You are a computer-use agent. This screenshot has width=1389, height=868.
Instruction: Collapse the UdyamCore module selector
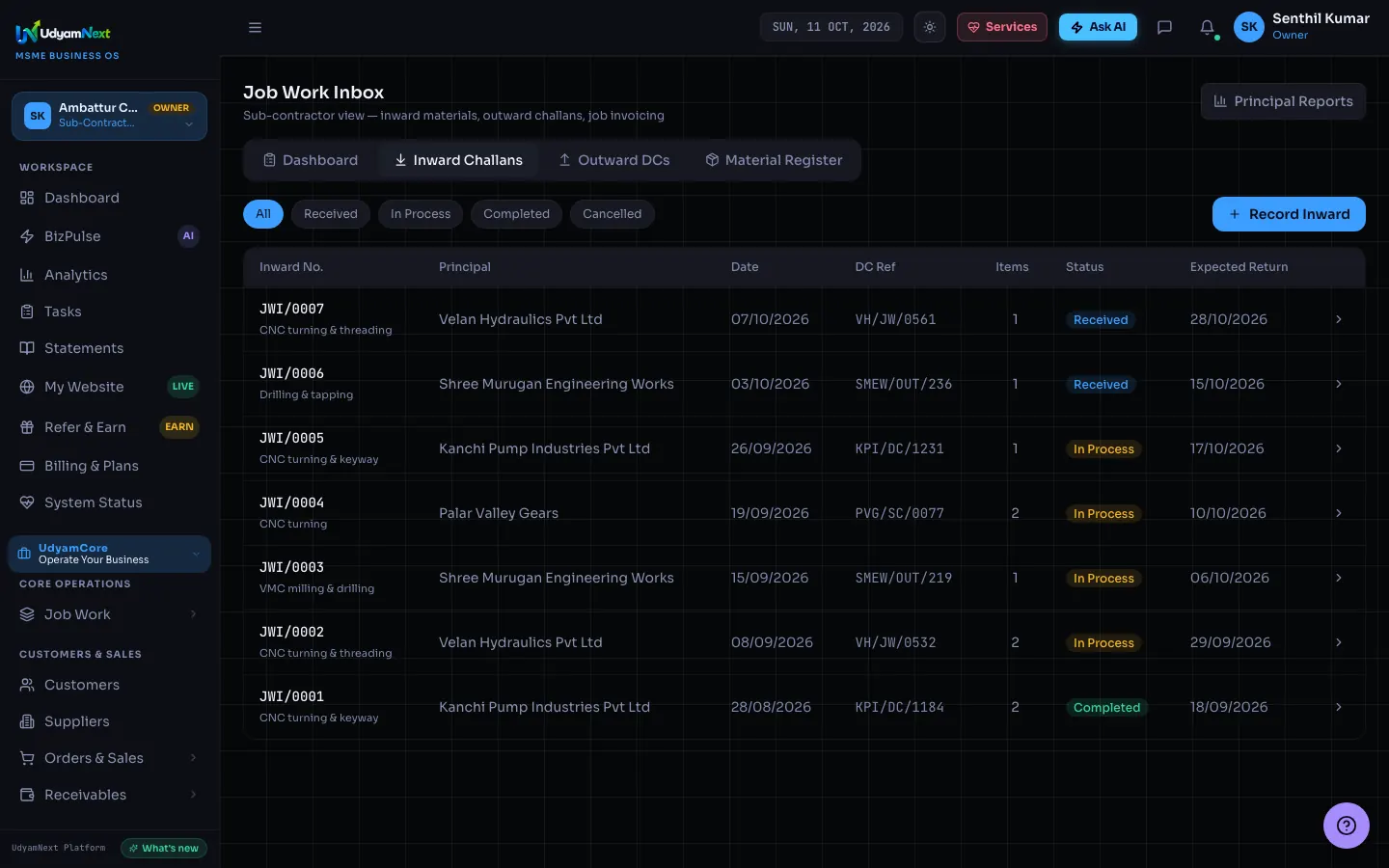[x=109, y=554]
